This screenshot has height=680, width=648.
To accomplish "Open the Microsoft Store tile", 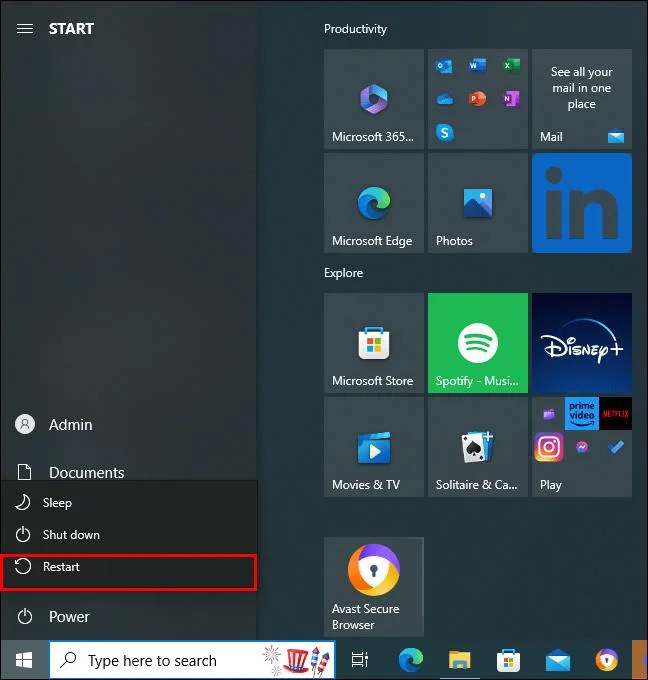I will tap(373, 343).
